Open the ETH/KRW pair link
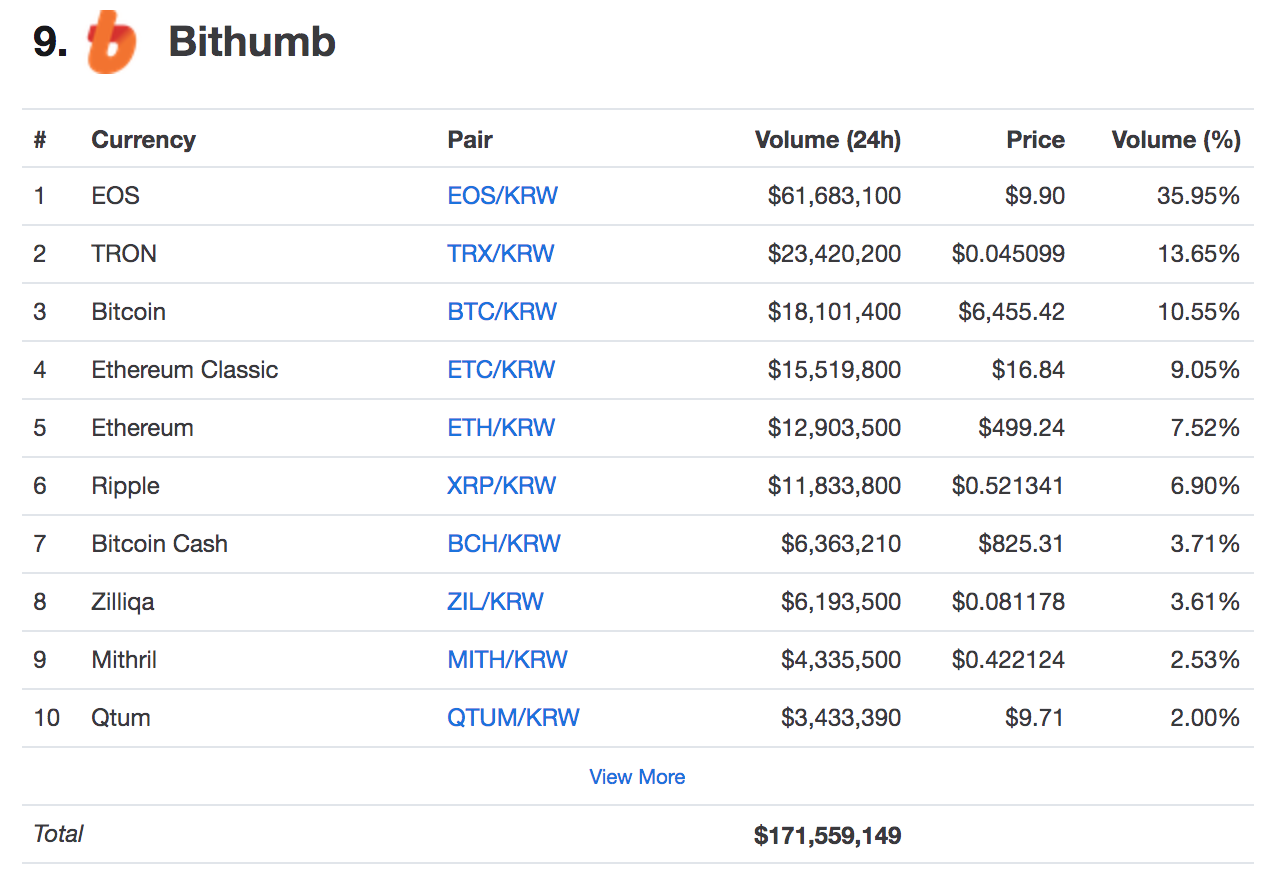The image size is (1284, 876). pyautogui.click(x=501, y=428)
